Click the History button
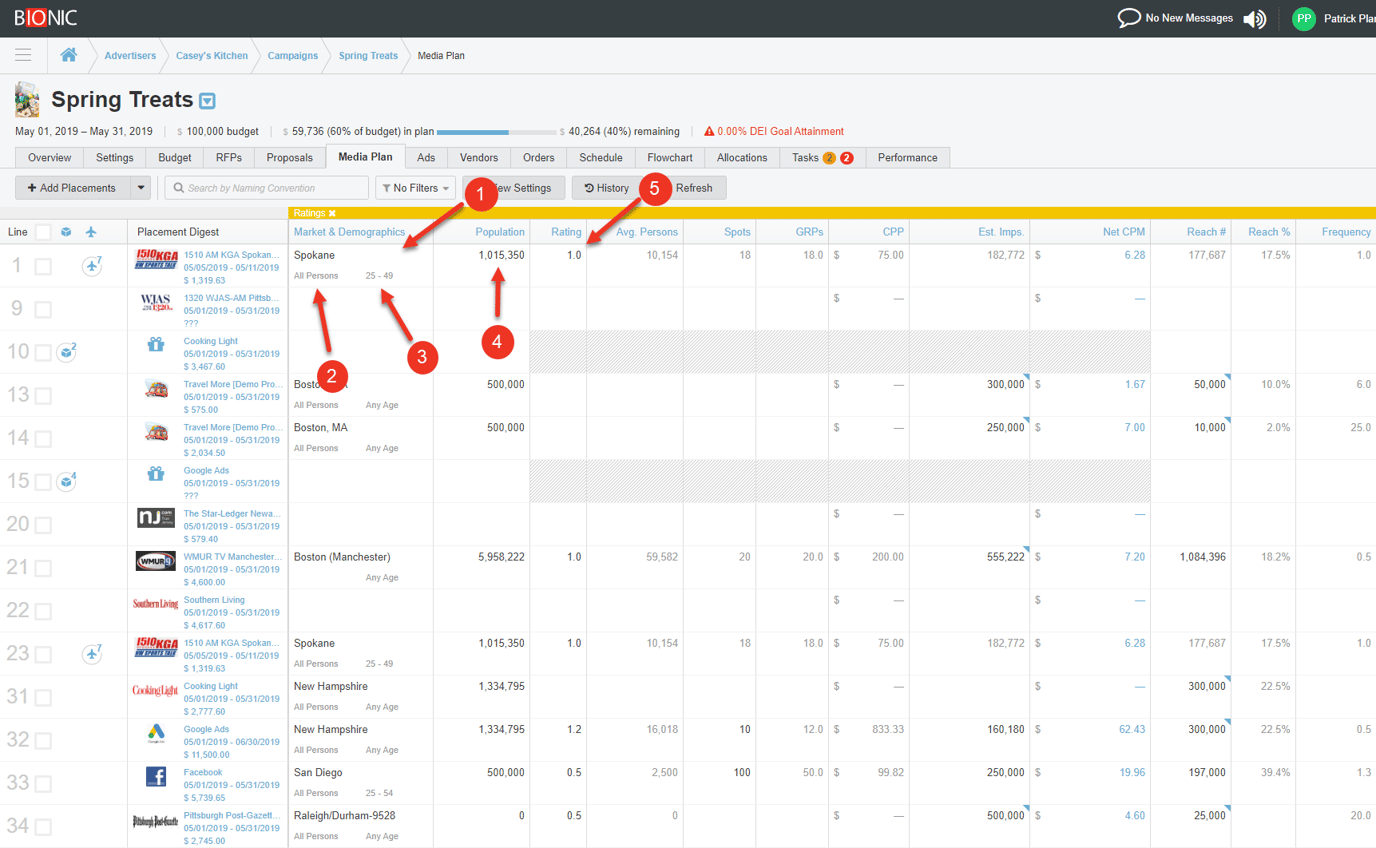This screenshot has height=848, width=1376. click(607, 188)
